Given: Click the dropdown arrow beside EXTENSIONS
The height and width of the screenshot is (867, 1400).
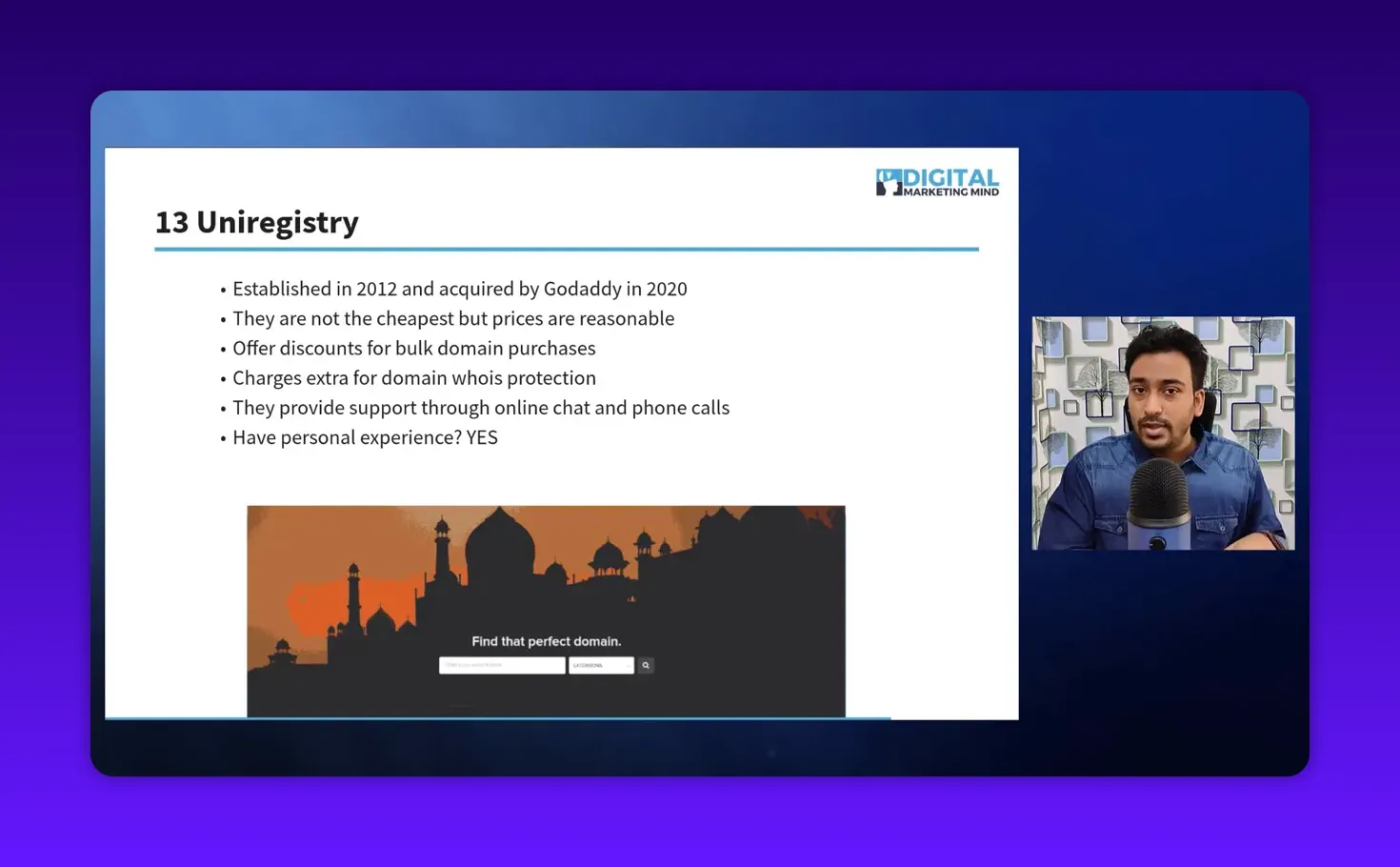Looking at the screenshot, I should pyautogui.click(x=629, y=664).
